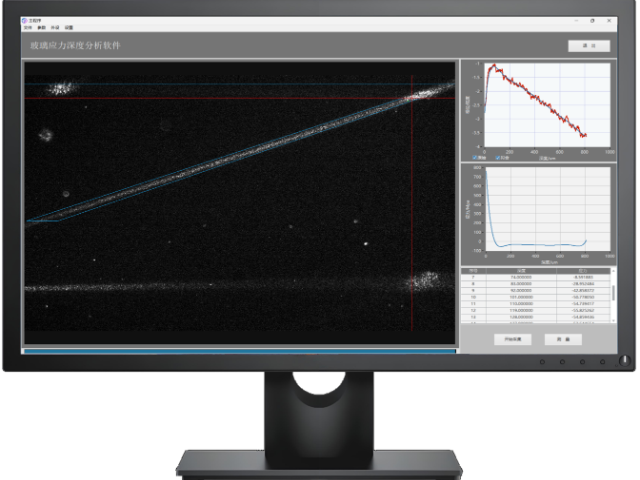
Task: Click the left button below the data table
Action: pyautogui.click(x=513, y=339)
